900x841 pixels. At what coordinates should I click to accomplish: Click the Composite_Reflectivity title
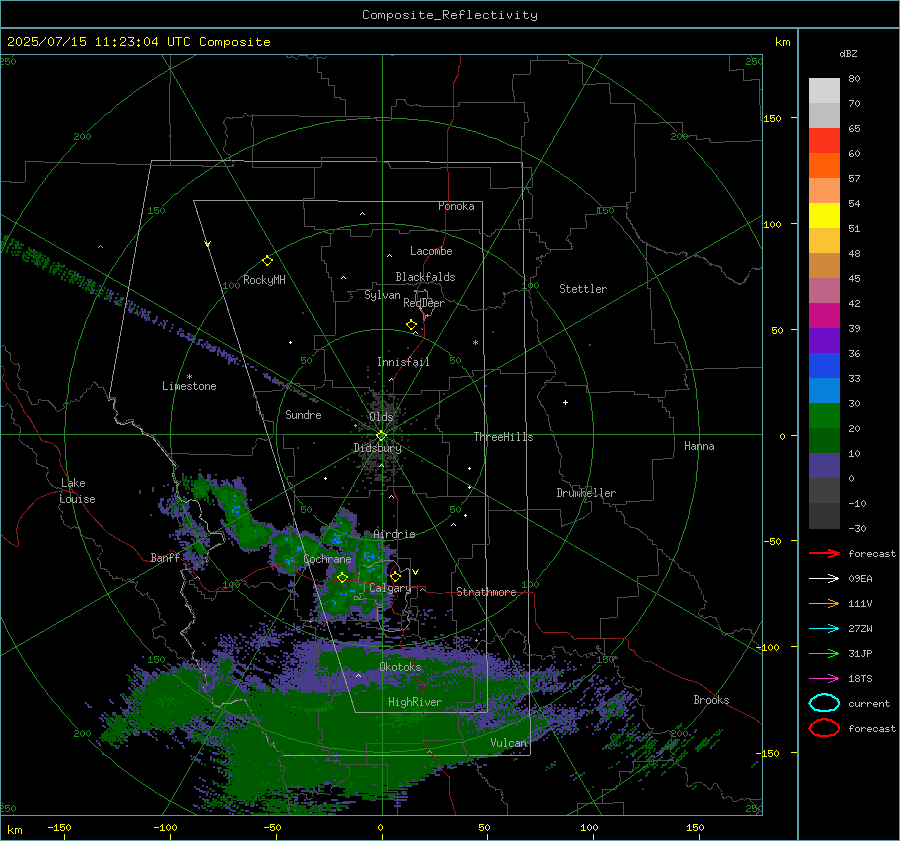click(x=449, y=15)
